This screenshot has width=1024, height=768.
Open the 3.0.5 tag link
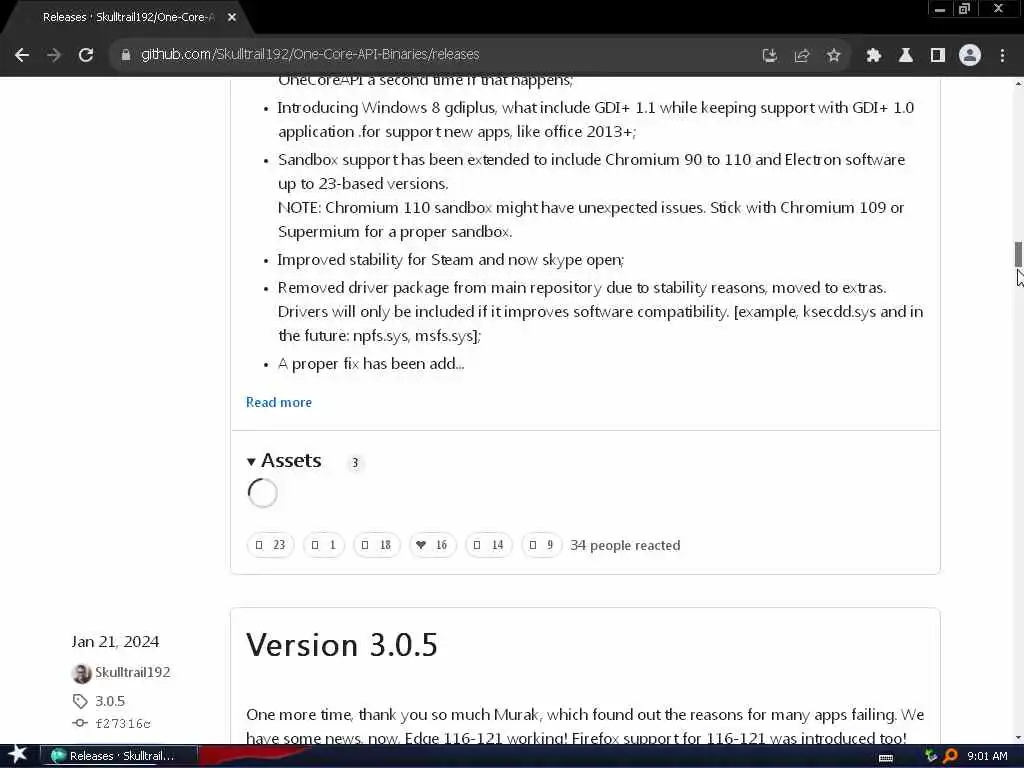[x=110, y=701]
